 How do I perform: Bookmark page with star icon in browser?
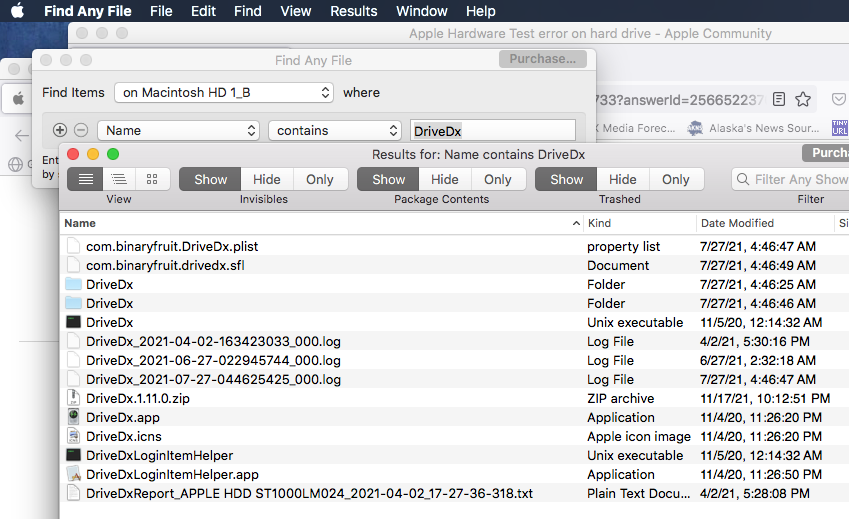[803, 99]
